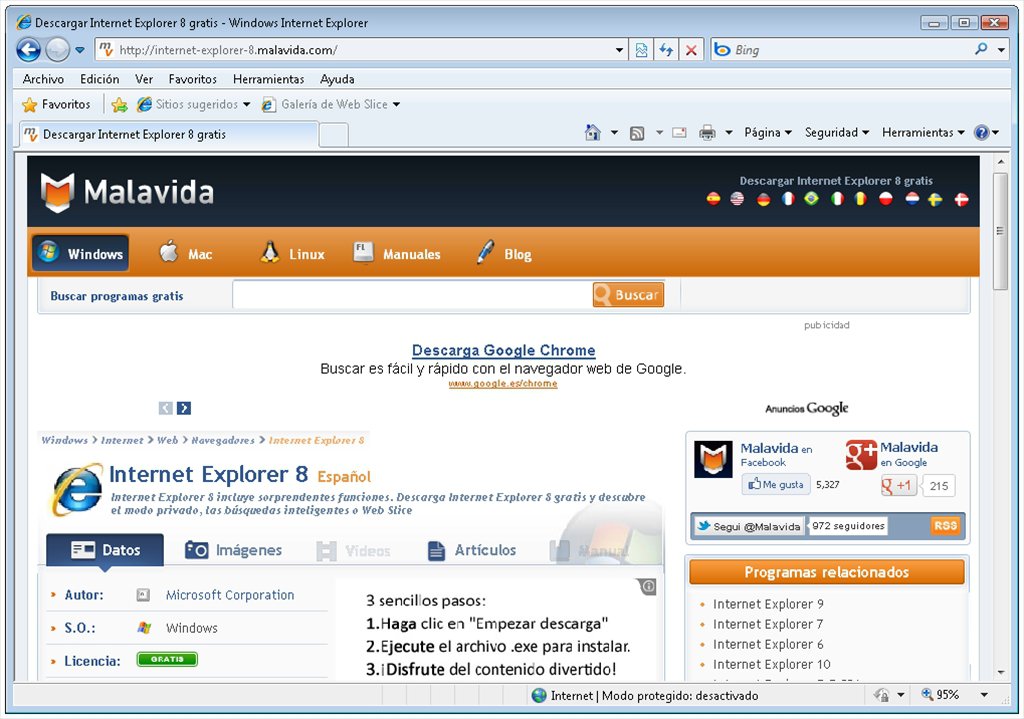This screenshot has width=1024, height=719.
Task: Click the Refresh page icon
Action: (x=665, y=50)
